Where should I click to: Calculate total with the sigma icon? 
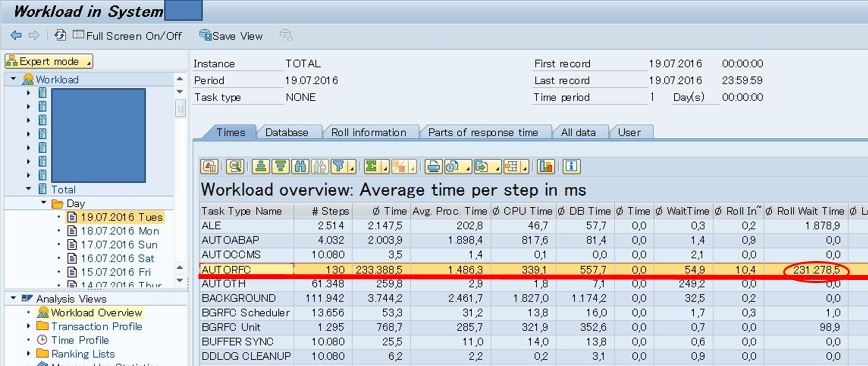(x=372, y=166)
